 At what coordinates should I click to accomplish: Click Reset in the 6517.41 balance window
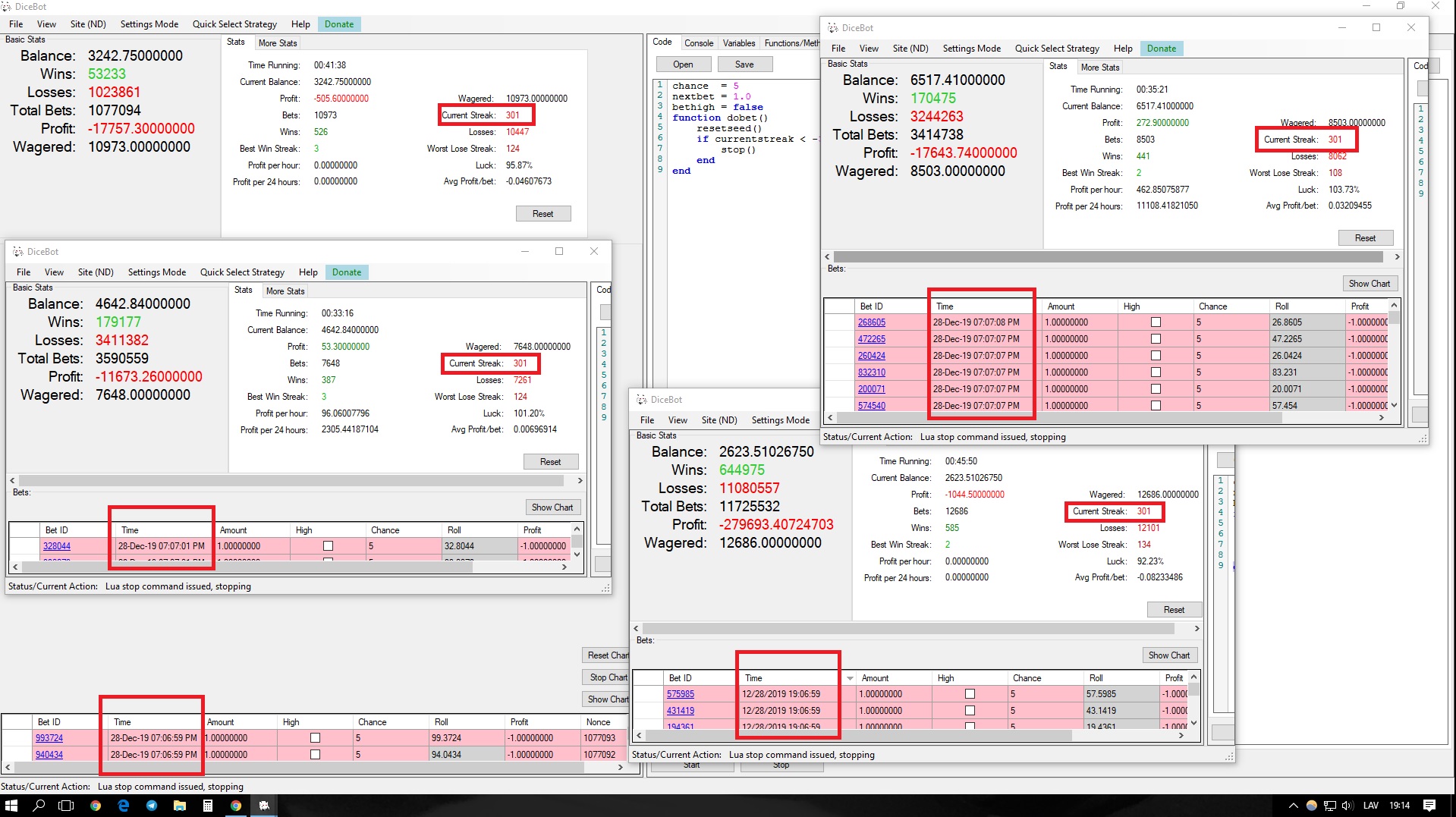click(1365, 238)
